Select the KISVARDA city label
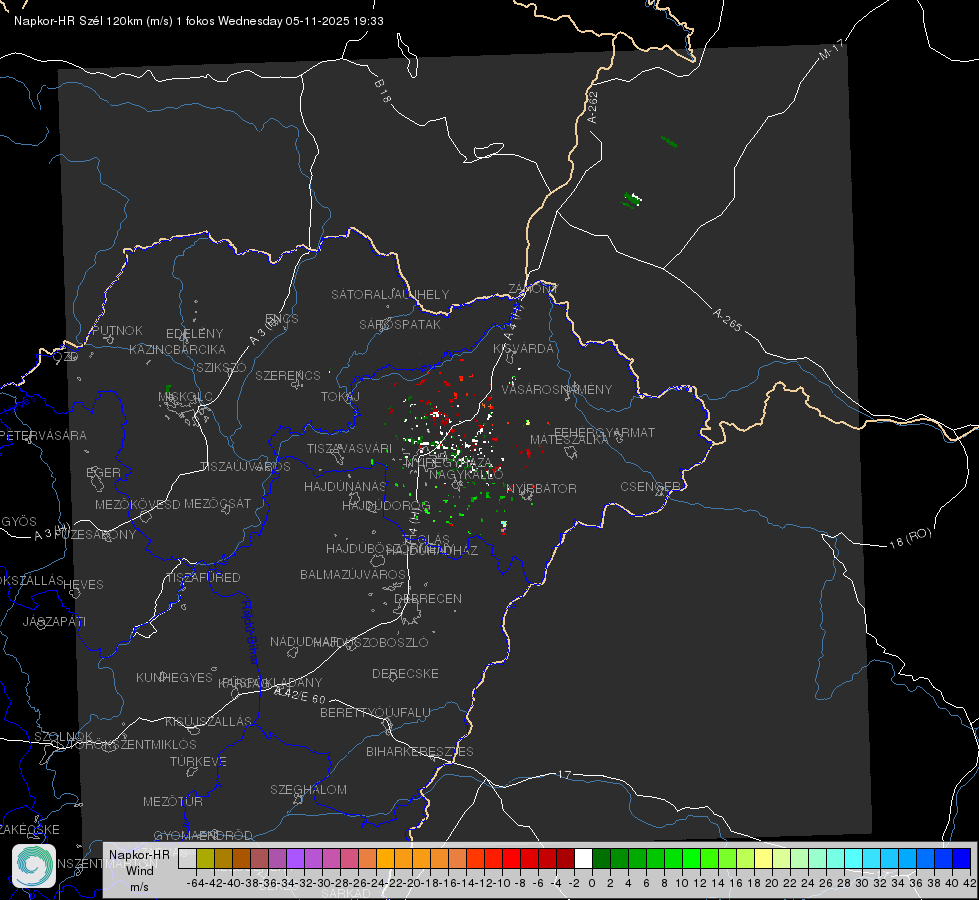The width and height of the screenshot is (979, 900). (524, 349)
